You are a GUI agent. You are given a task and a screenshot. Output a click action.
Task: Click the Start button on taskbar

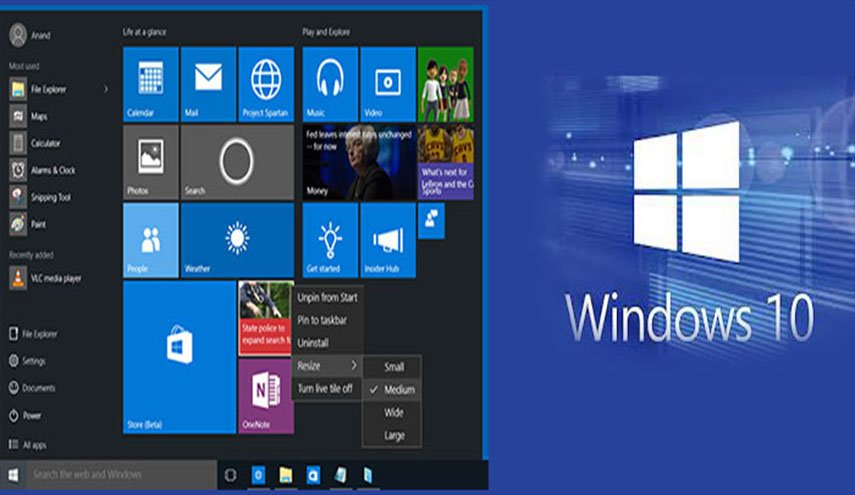pyautogui.click(x=13, y=475)
